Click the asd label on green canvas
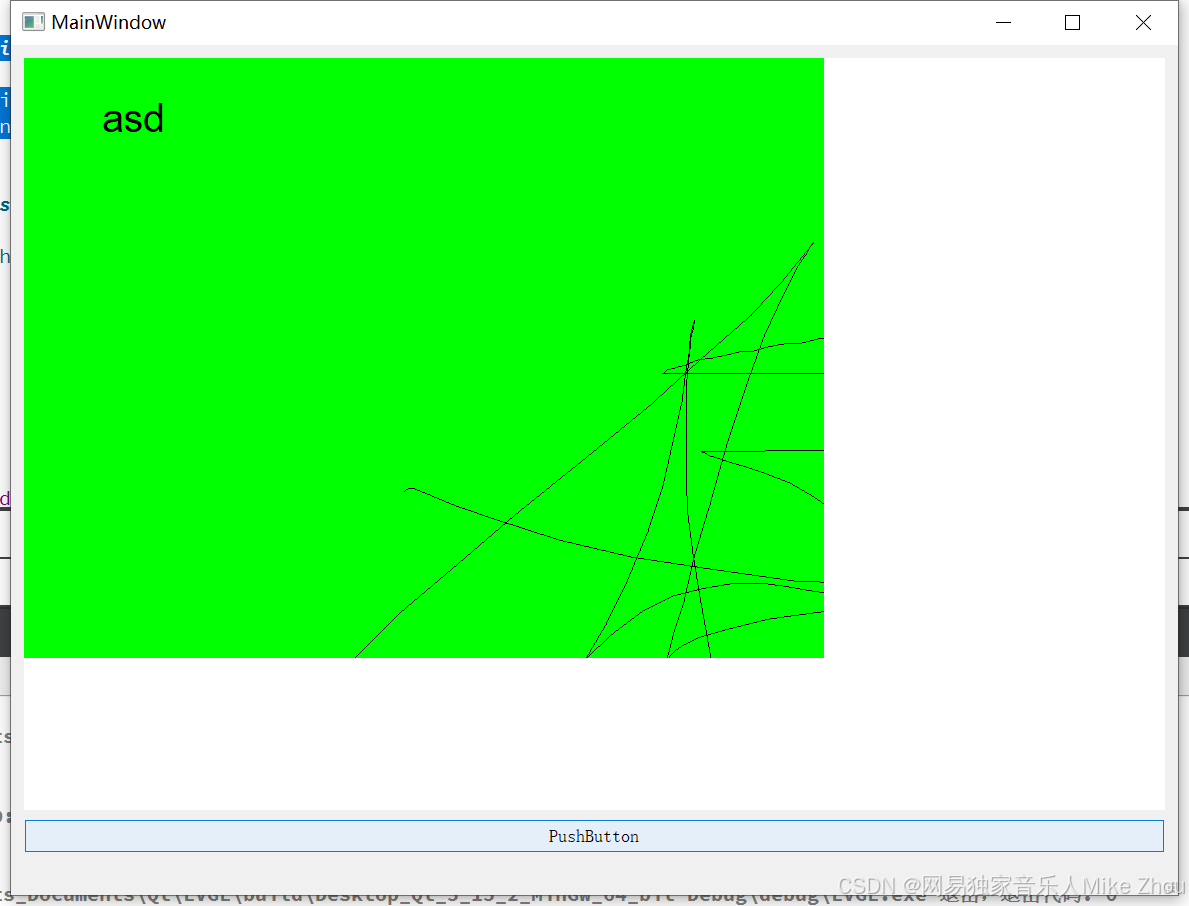Screen dimensions: 1189x906 tap(132, 119)
